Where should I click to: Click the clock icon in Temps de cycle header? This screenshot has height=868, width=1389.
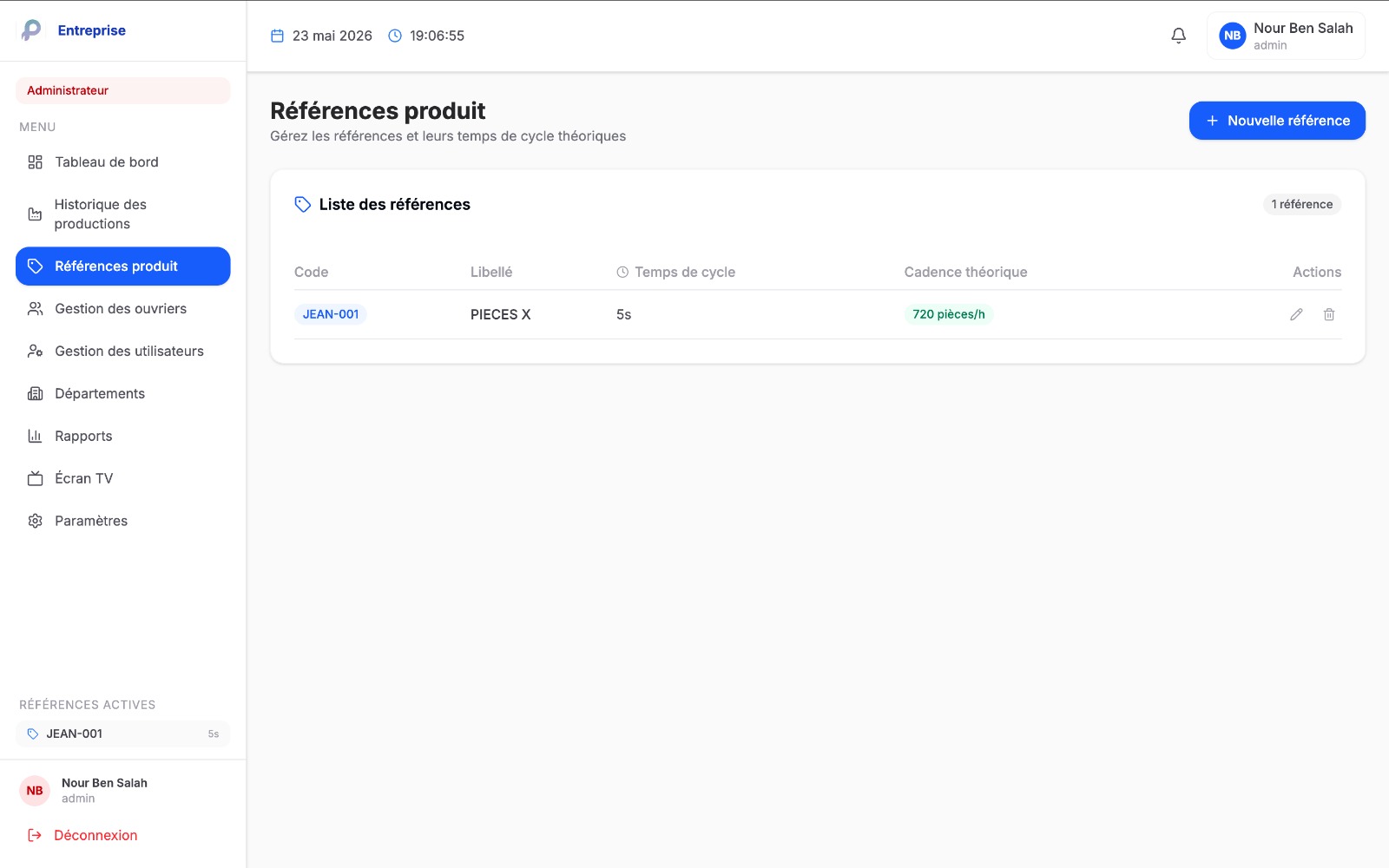[622, 272]
